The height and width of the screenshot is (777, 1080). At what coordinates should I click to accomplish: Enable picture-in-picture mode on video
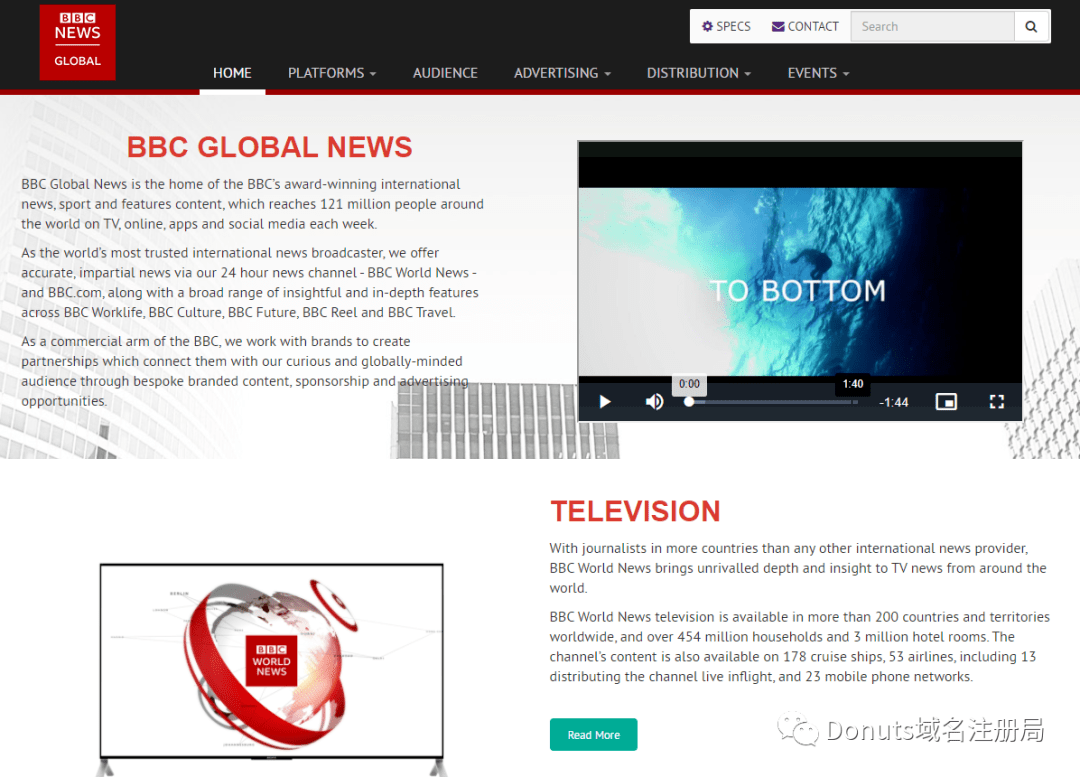coord(945,402)
